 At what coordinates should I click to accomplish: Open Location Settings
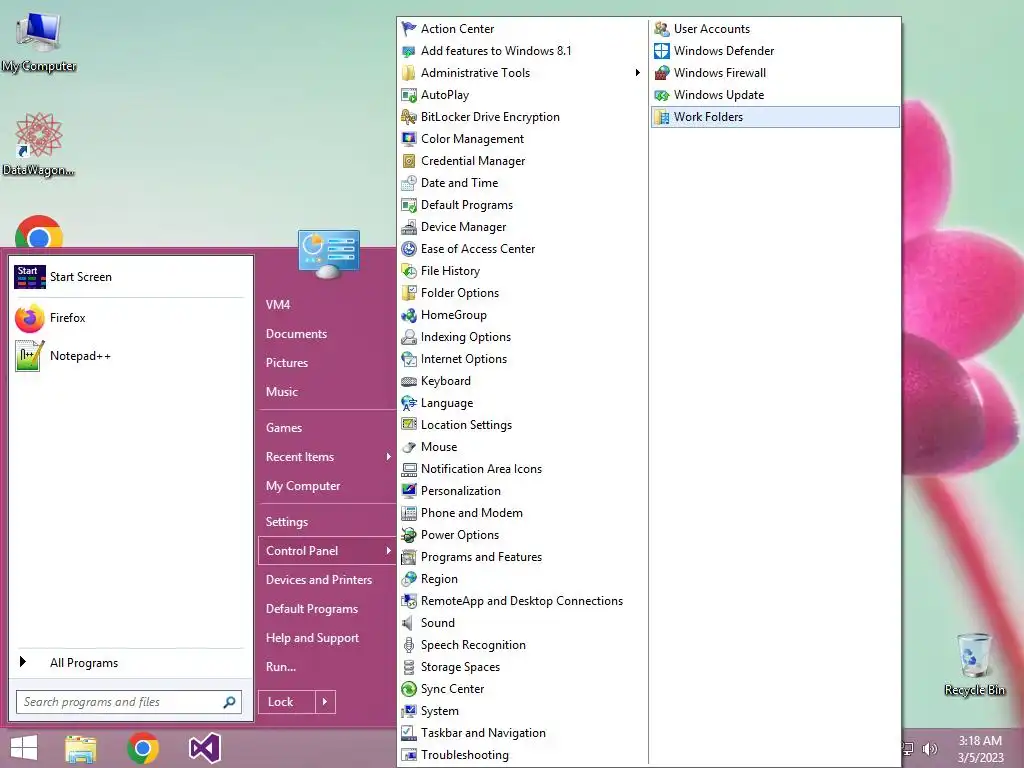(x=522, y=425)
